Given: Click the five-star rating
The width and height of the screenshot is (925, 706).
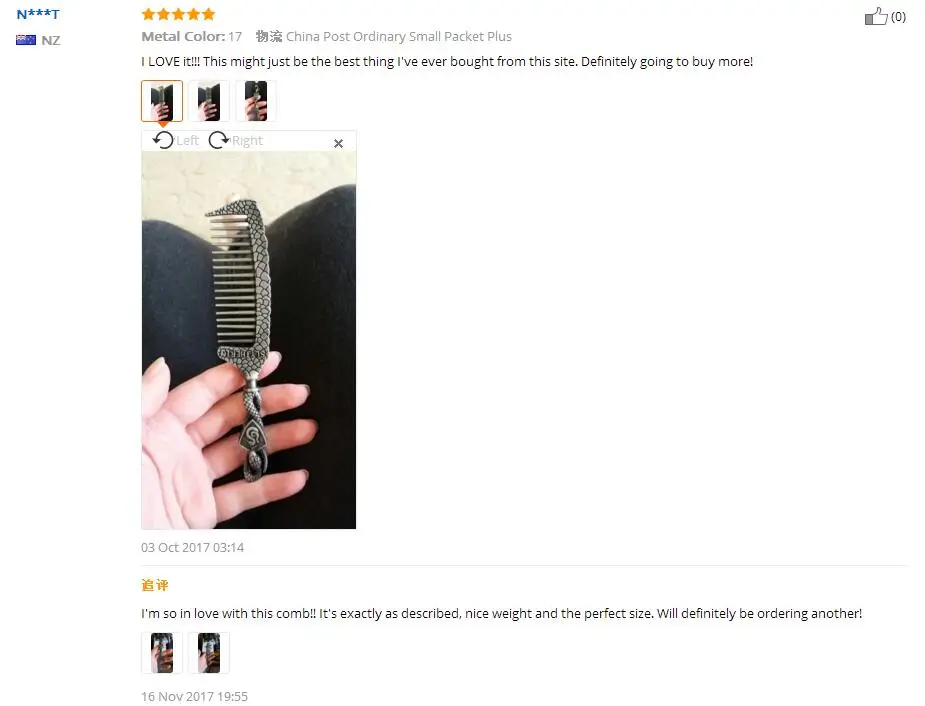Looking at the screenshot, I should pos(178,14).
